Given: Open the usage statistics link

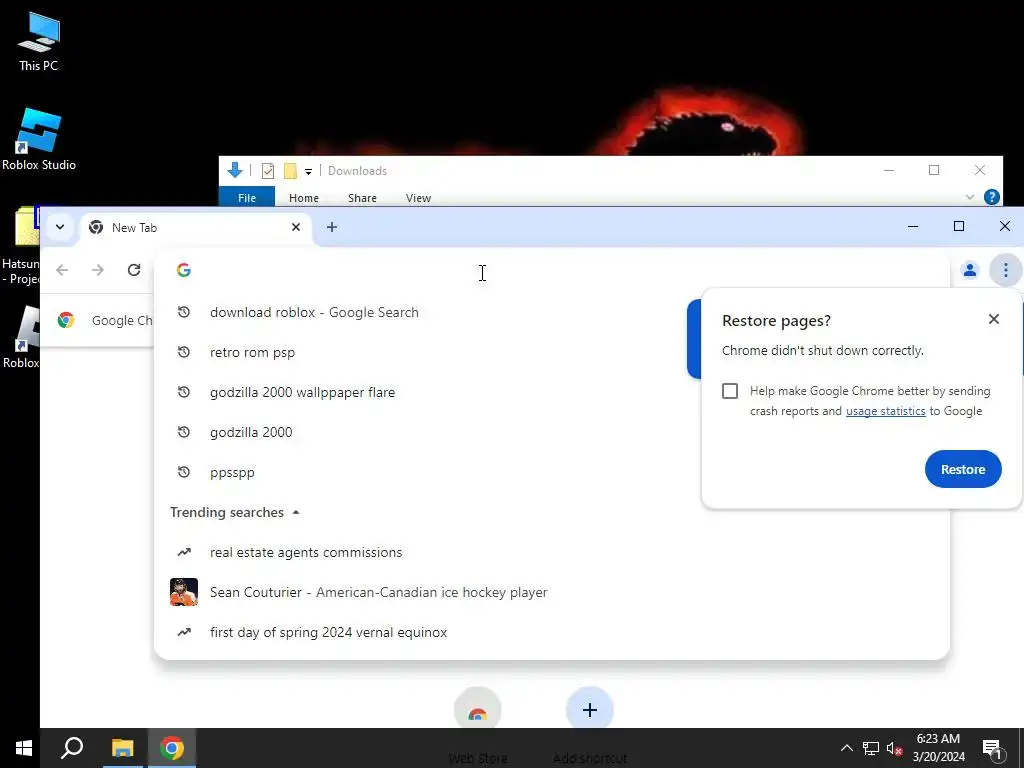Looking at the screenshot, I should 886,411.
